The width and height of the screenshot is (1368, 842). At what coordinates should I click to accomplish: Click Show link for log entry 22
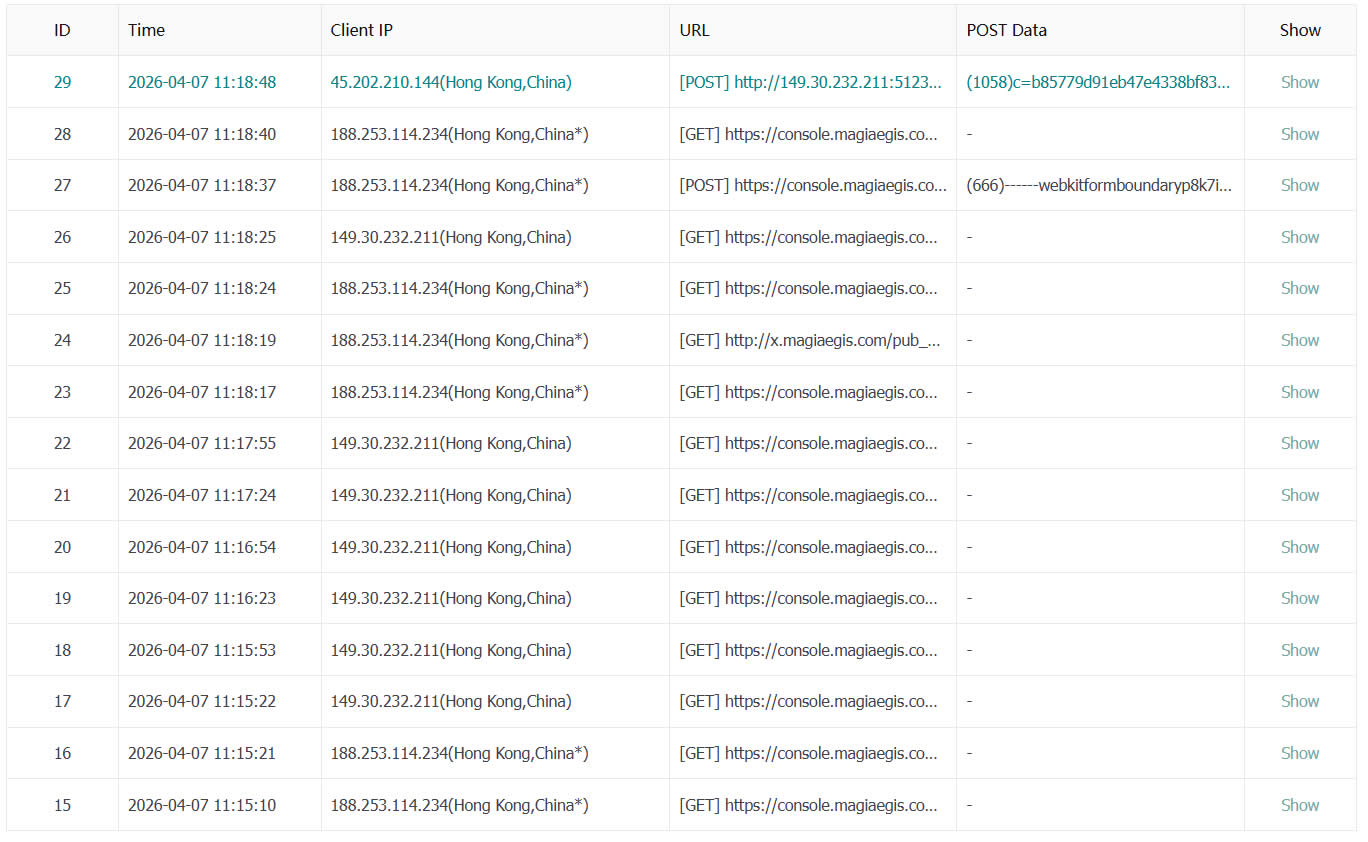click(x=1299, y=443)
